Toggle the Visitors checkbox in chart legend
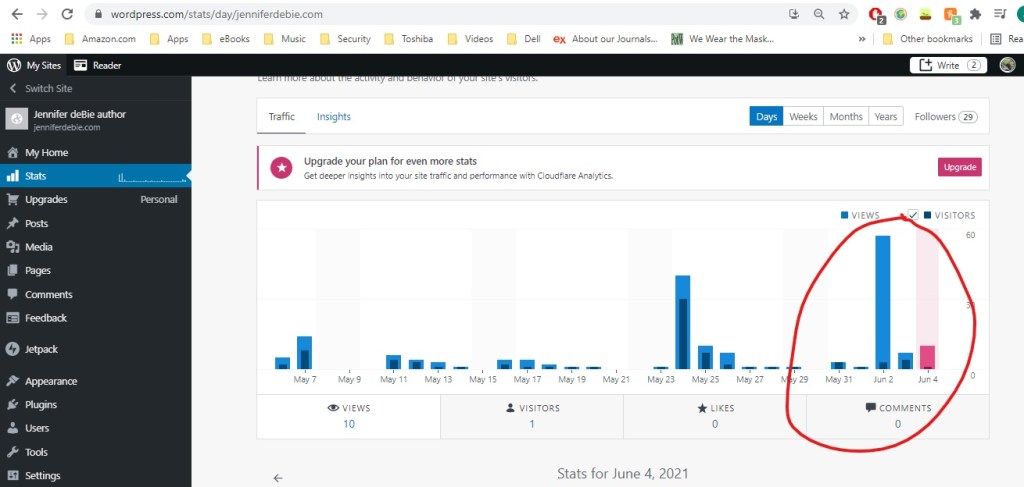The width and height of the screenshot is (1024, 487). (x=912, y=215)
